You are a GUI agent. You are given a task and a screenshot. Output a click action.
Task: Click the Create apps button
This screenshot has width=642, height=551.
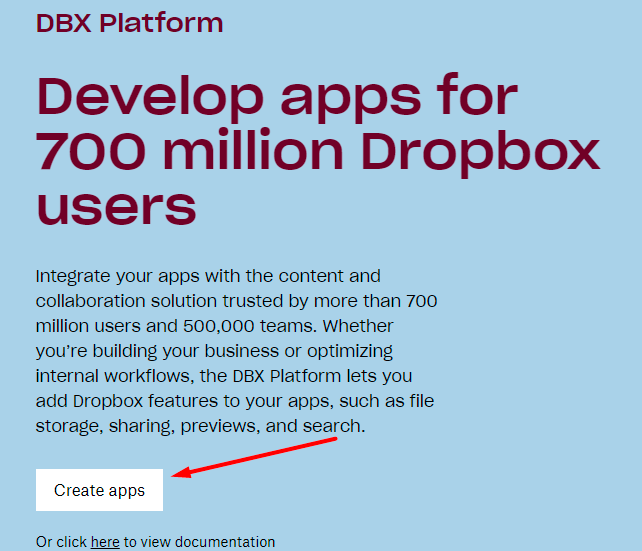99,490
